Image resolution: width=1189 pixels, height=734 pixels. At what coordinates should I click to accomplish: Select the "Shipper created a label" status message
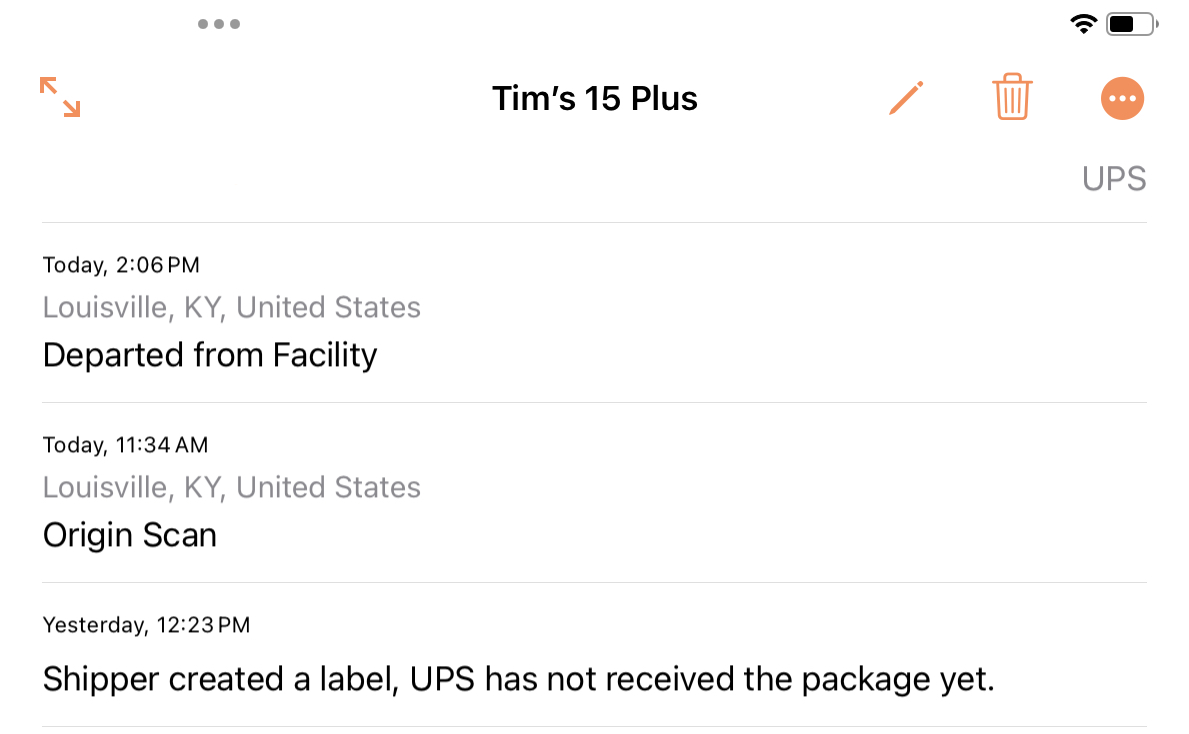pyautogui.click(x=518, y=680)
